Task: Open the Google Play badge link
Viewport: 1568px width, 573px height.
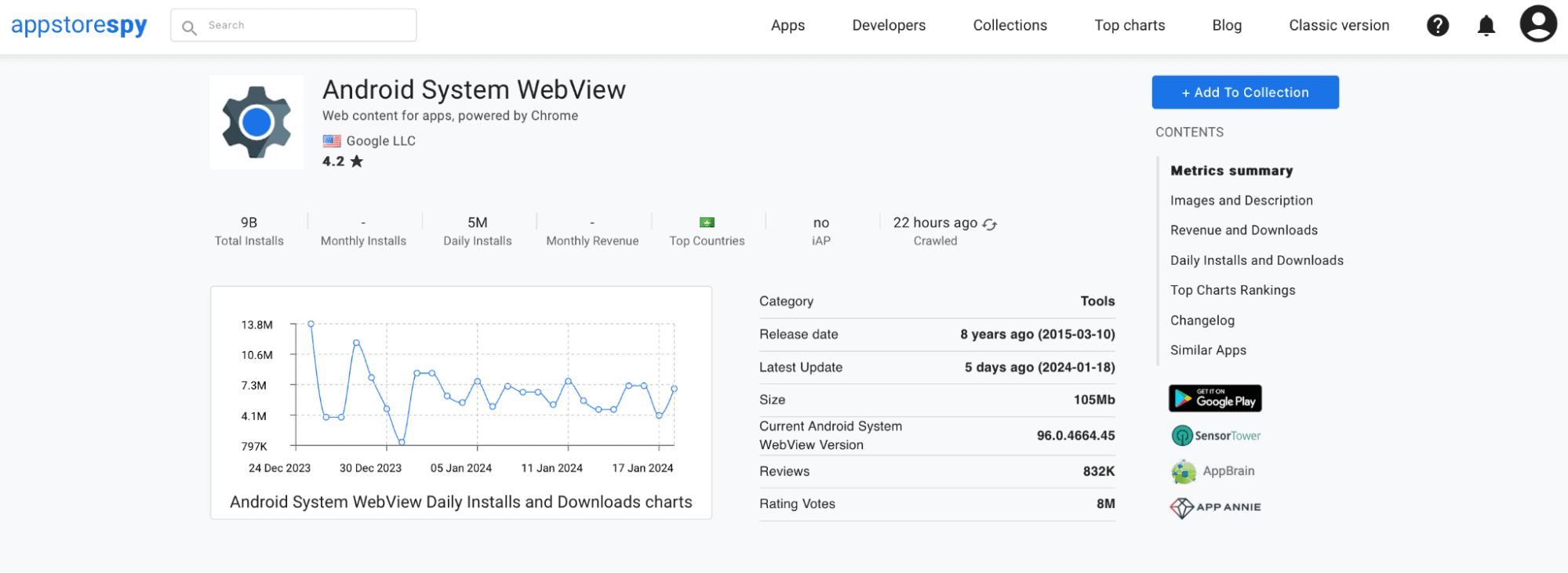Action: pos(1215,398)
